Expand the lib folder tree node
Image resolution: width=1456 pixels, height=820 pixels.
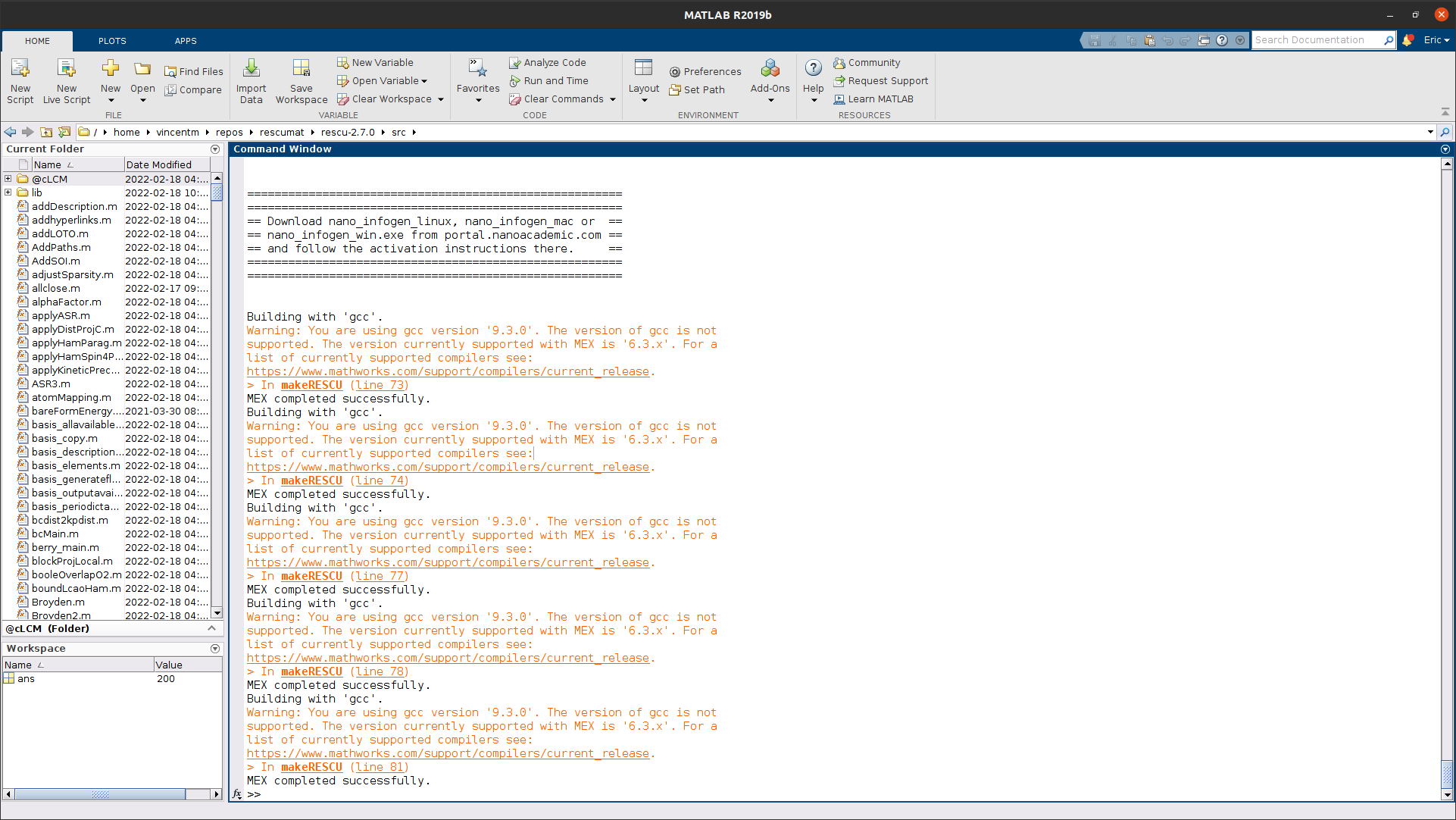point(8,192)
